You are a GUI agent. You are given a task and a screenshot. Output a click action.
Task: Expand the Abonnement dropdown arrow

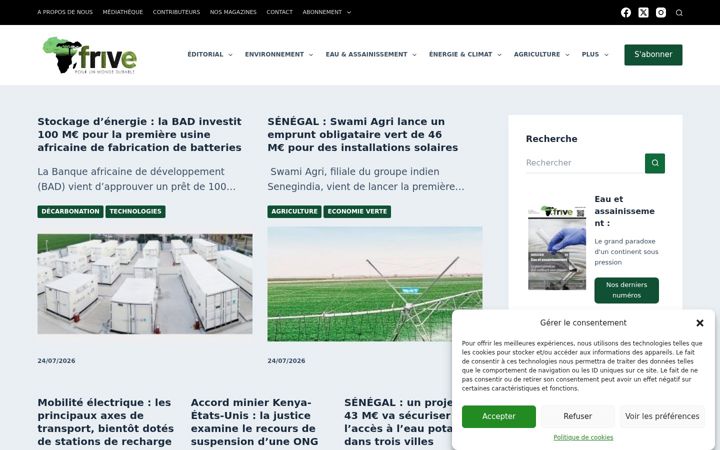click(x=349, y=12)
